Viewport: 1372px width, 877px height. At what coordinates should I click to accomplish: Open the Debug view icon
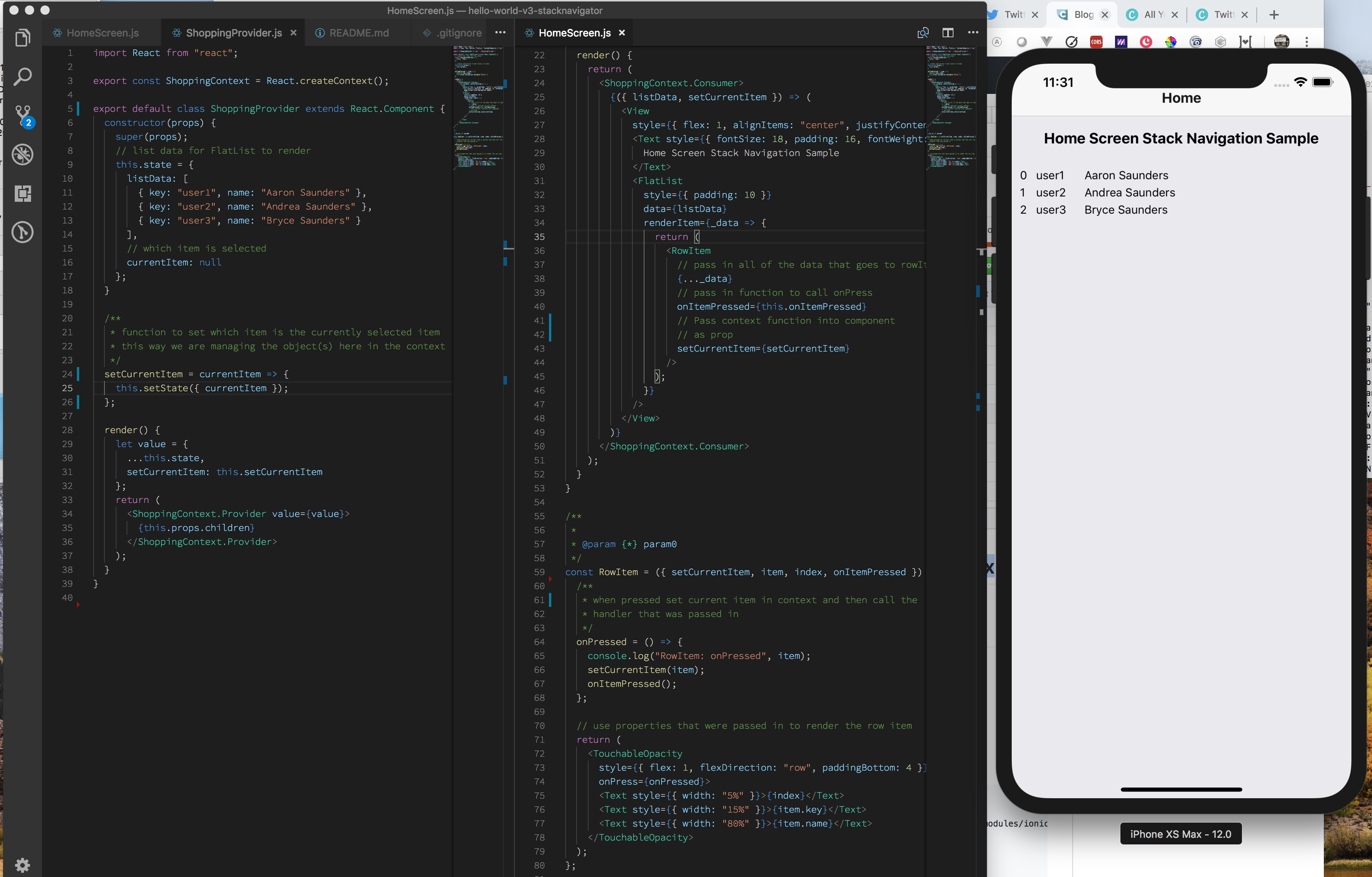pos(22,154)
